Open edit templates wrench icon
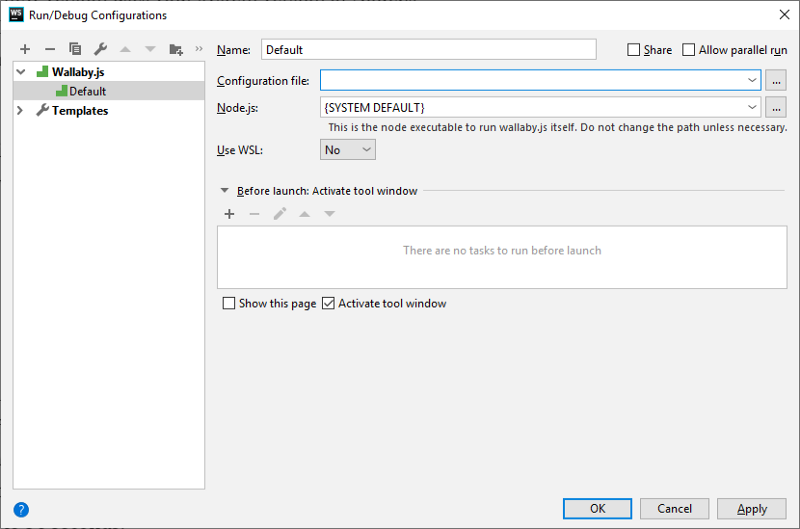The height and width of the screenshot is (529, 800). (x=101, y=49)
